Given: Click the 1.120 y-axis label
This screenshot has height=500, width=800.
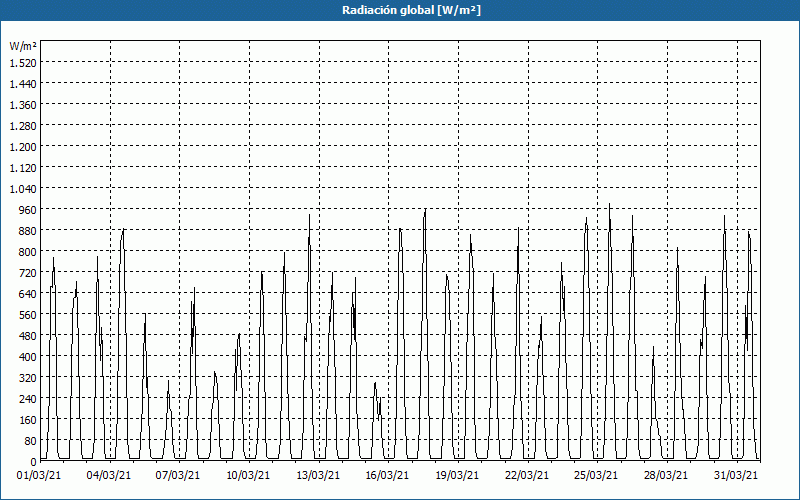Looking at the screenshot, I should pos(23,167).
